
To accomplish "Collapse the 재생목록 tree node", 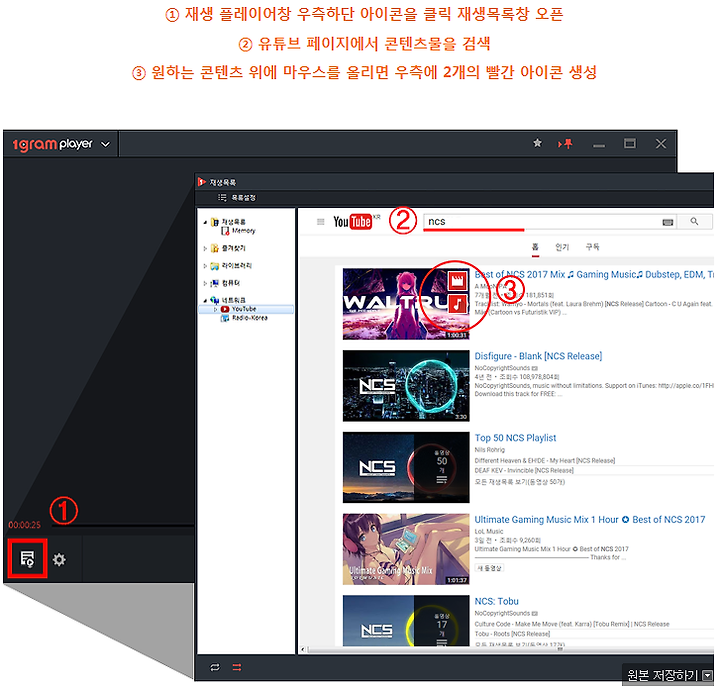I will tap(205, 222).
